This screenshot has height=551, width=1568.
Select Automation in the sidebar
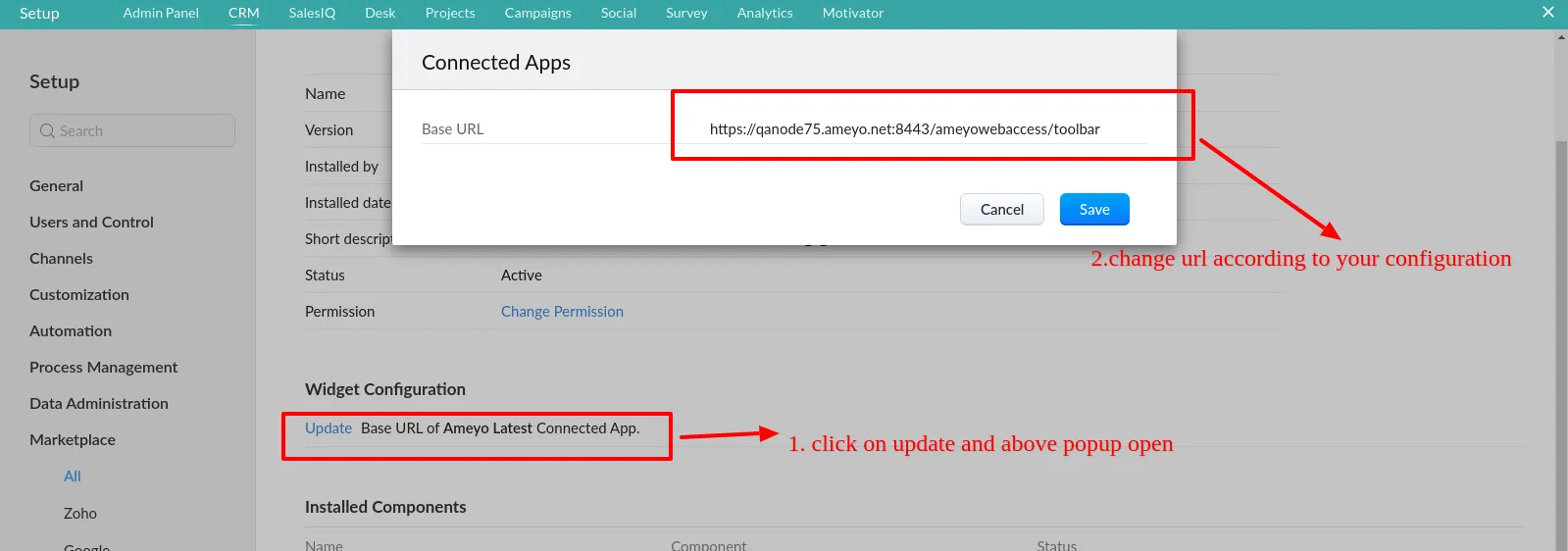click(71, 330)
